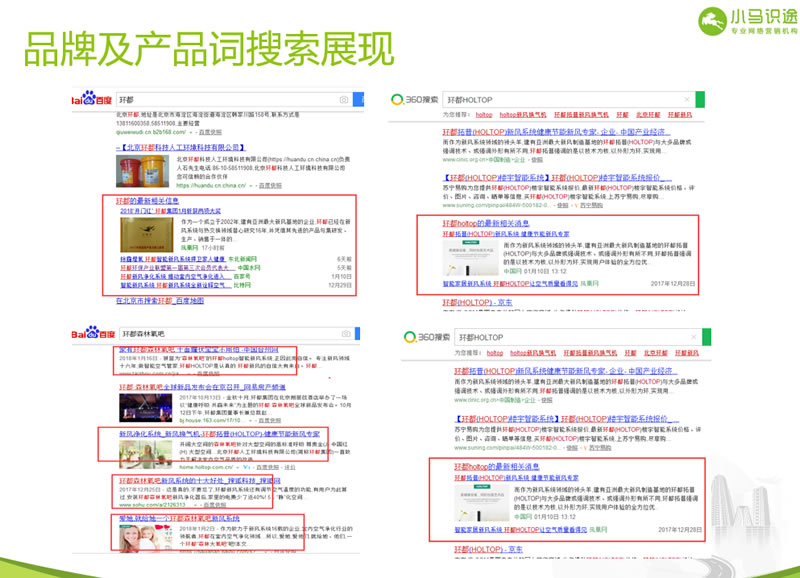The height and width of the screenshot is (578, 800).
Task: Open 环都holtop的最新相关消息 heading in the upper 360 screenshot
Action: (486, 223)
